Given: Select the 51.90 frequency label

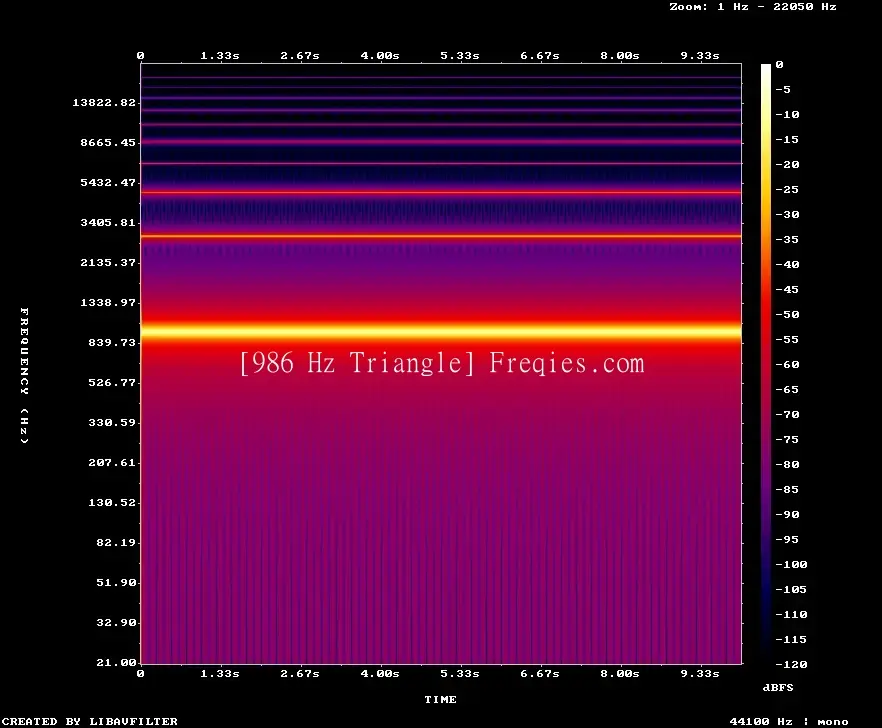Looking at the screenshot, I should (116, 582).
